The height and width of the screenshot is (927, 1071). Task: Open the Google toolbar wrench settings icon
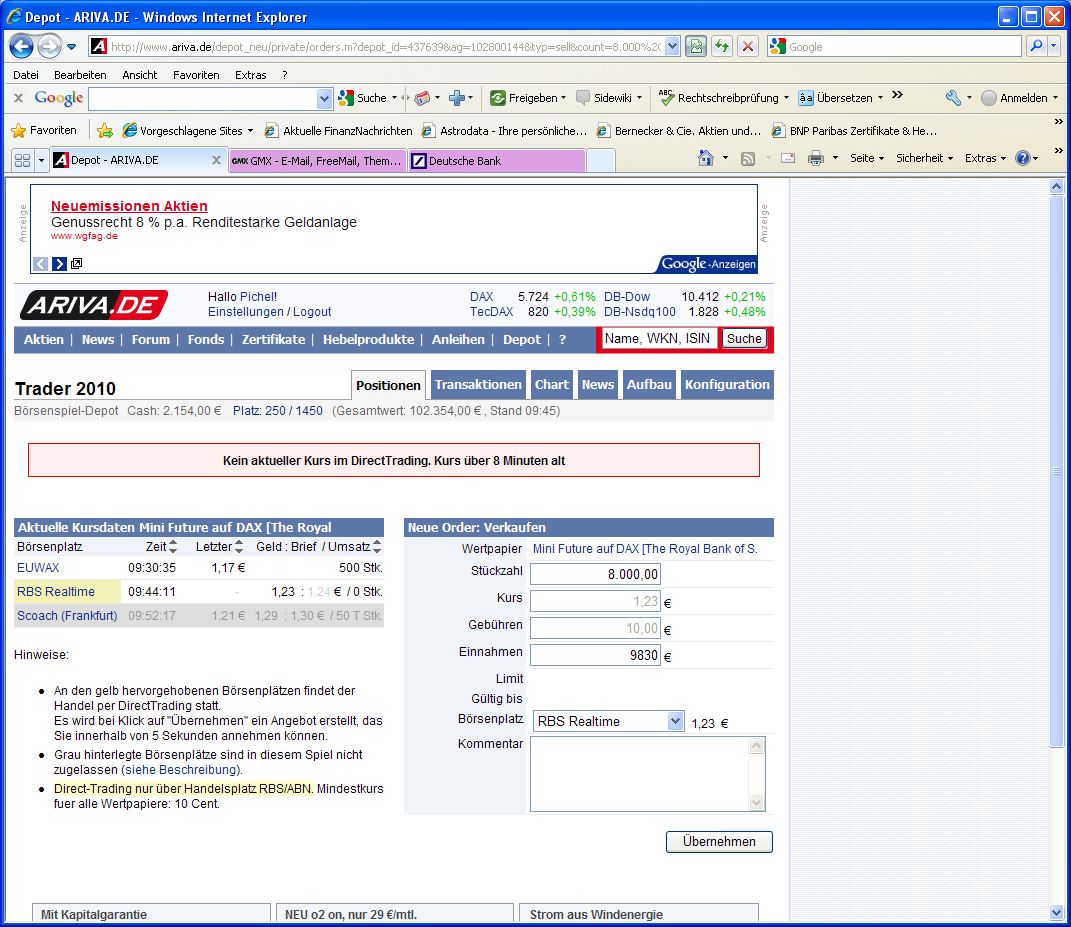pyautogui.click(x=954, y=98)
